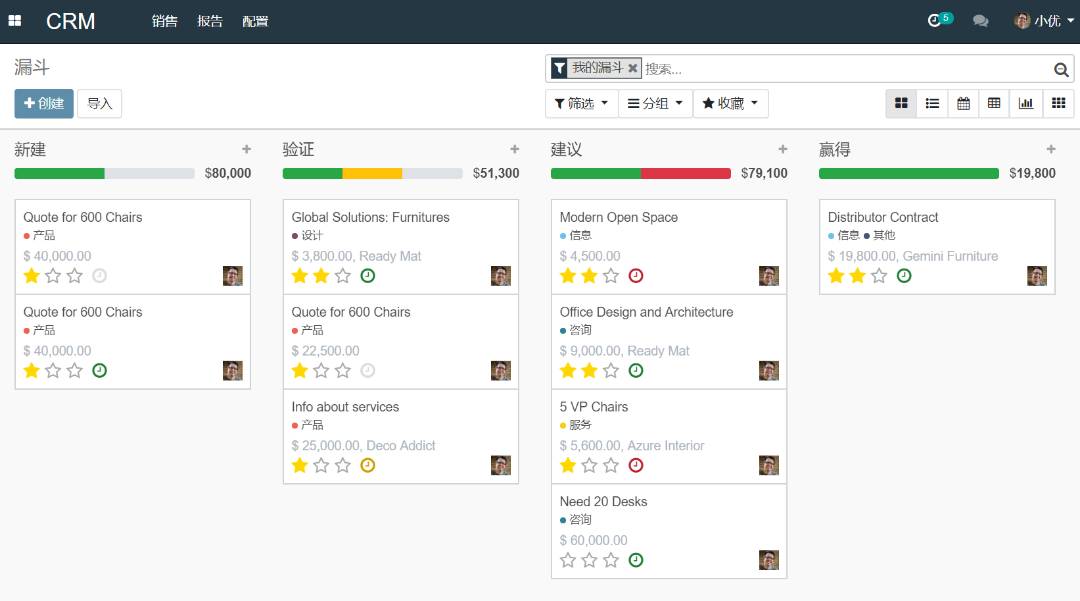Screen dimensions: 1080x601
Task: Switch to activity grid view
Action: (x=1059, y=103)
